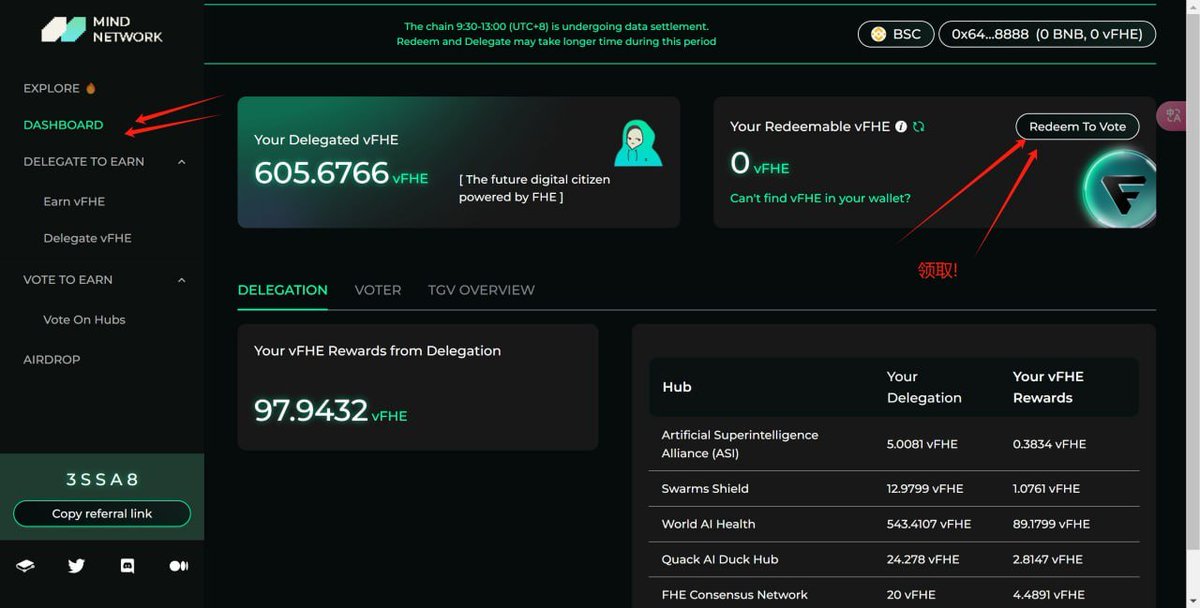
Task: Click the 89.1799 vFHE rewards value
Action: [1051, 524]
